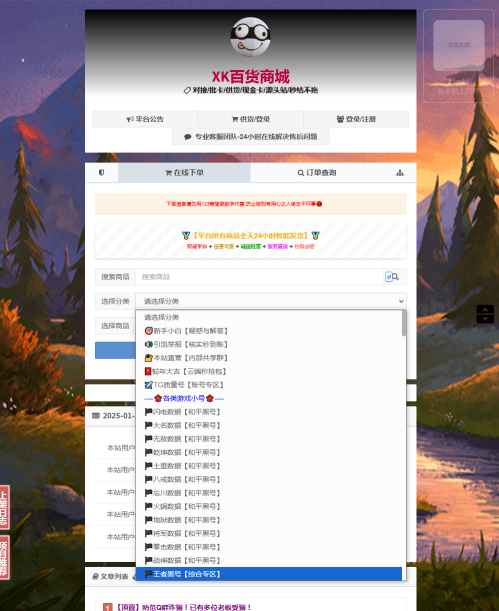Click the 选择商品 product label
The image size is (499, 611).
pos(115,326)
